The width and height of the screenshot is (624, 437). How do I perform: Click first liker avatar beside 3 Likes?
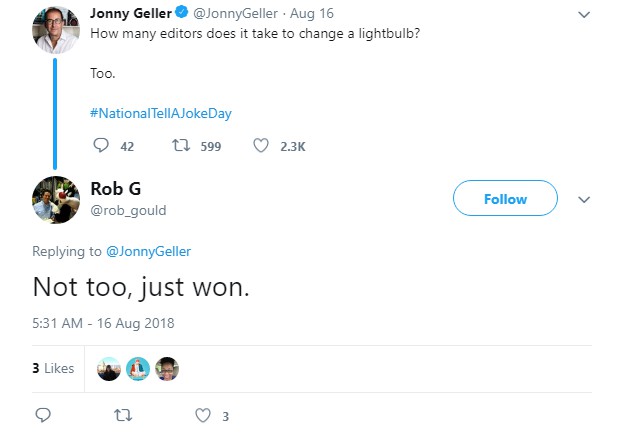pyautogui.click(x=108, y=369)
